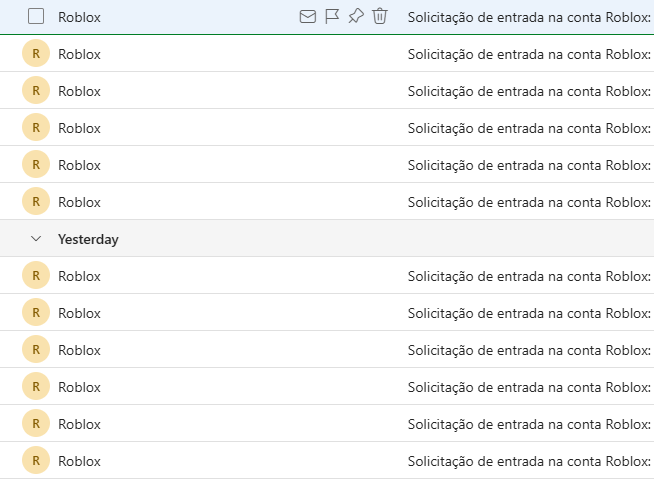Open highlighted email's subject 'Solicitação de entrada na conta Roblox'
This screenshot has height=481, width=654.
[529, 17]
